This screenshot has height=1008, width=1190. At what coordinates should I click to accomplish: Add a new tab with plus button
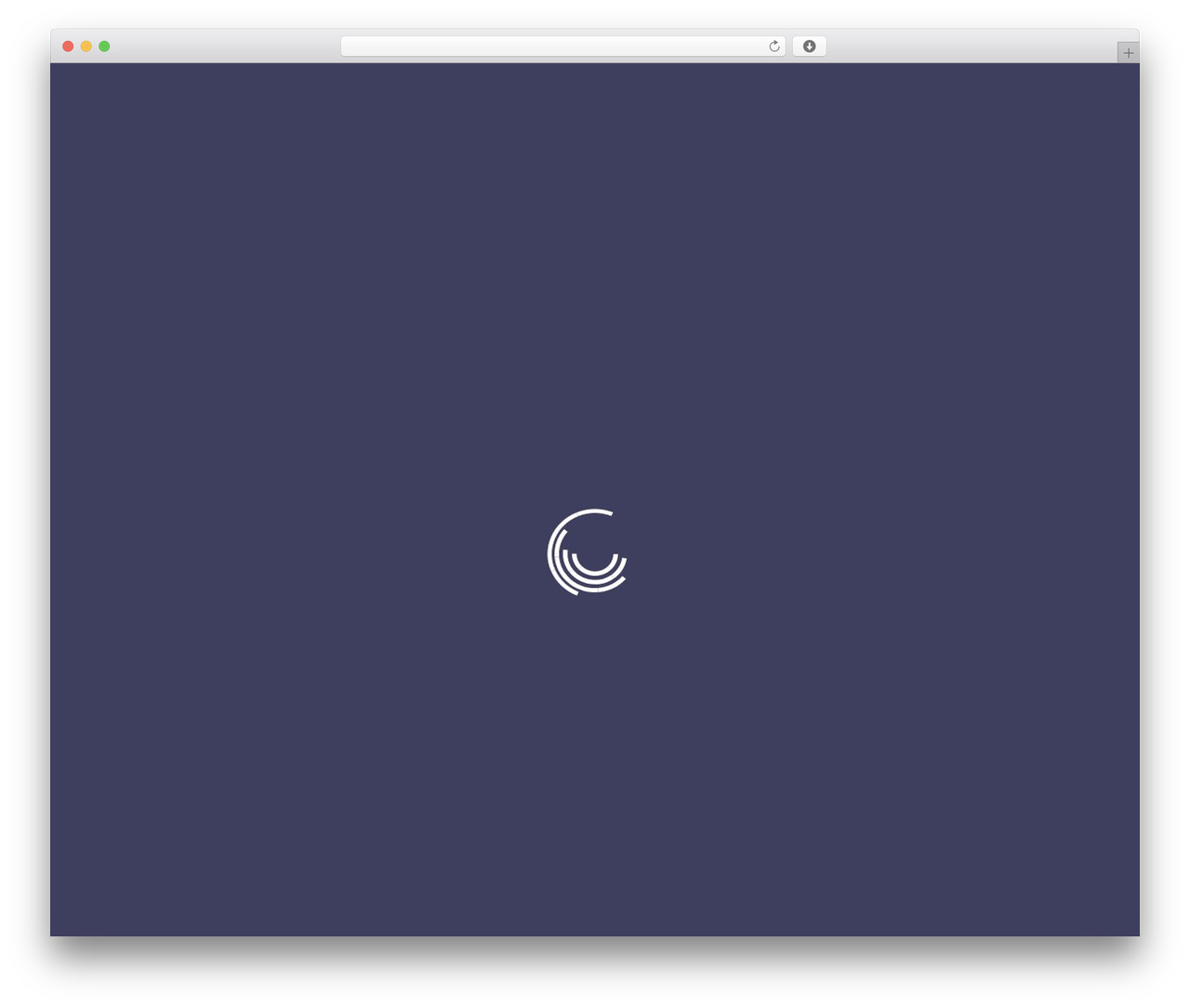pos(1128,53)
